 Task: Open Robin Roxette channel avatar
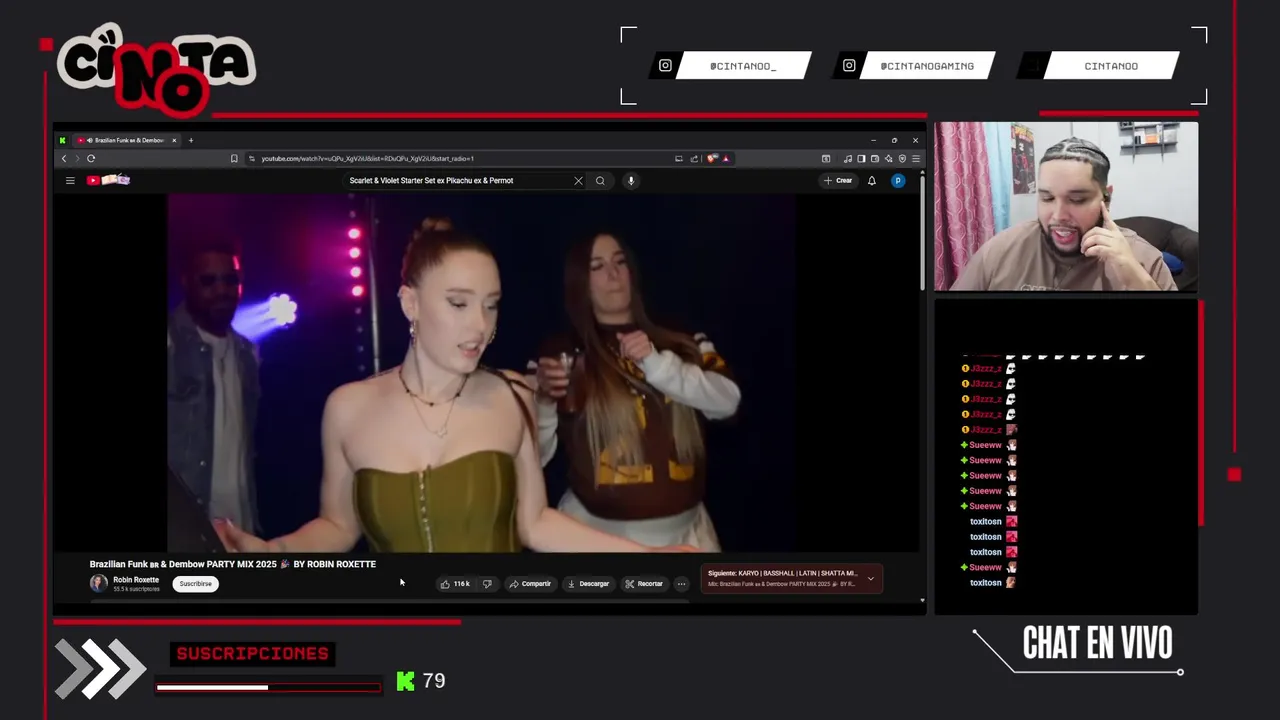coord(98,583)
